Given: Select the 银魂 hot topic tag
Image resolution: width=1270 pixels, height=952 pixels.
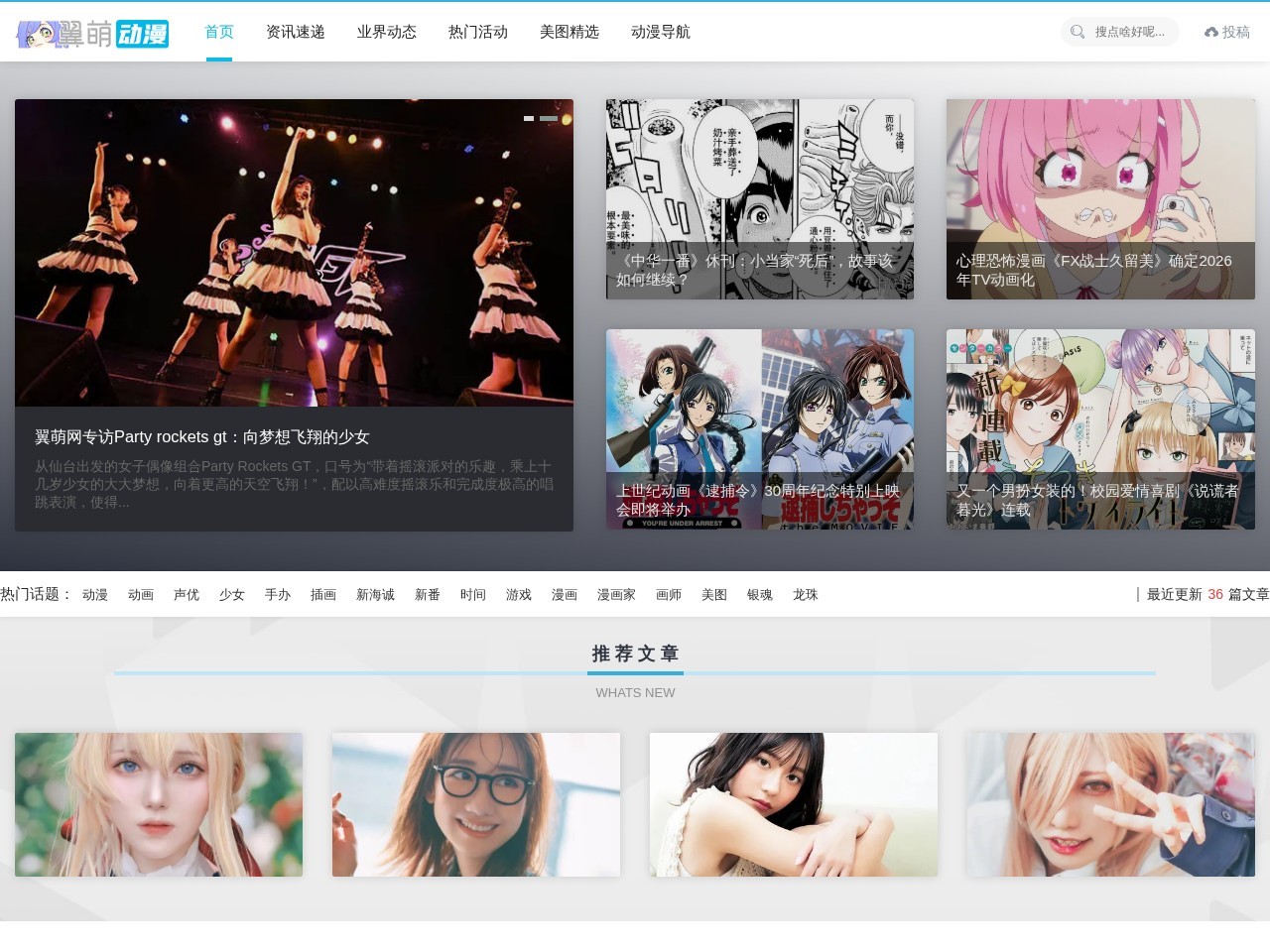Looking at the screenshot, I should tap(760, 595).
